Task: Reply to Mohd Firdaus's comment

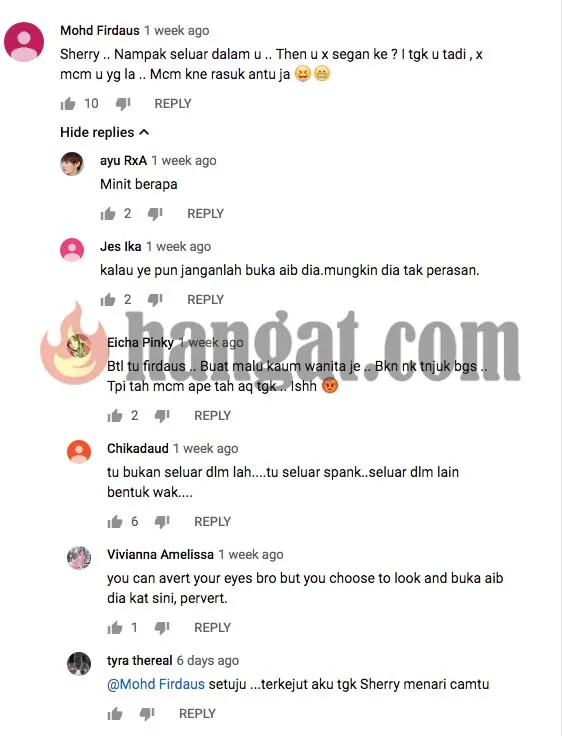Action: [173, 104]
